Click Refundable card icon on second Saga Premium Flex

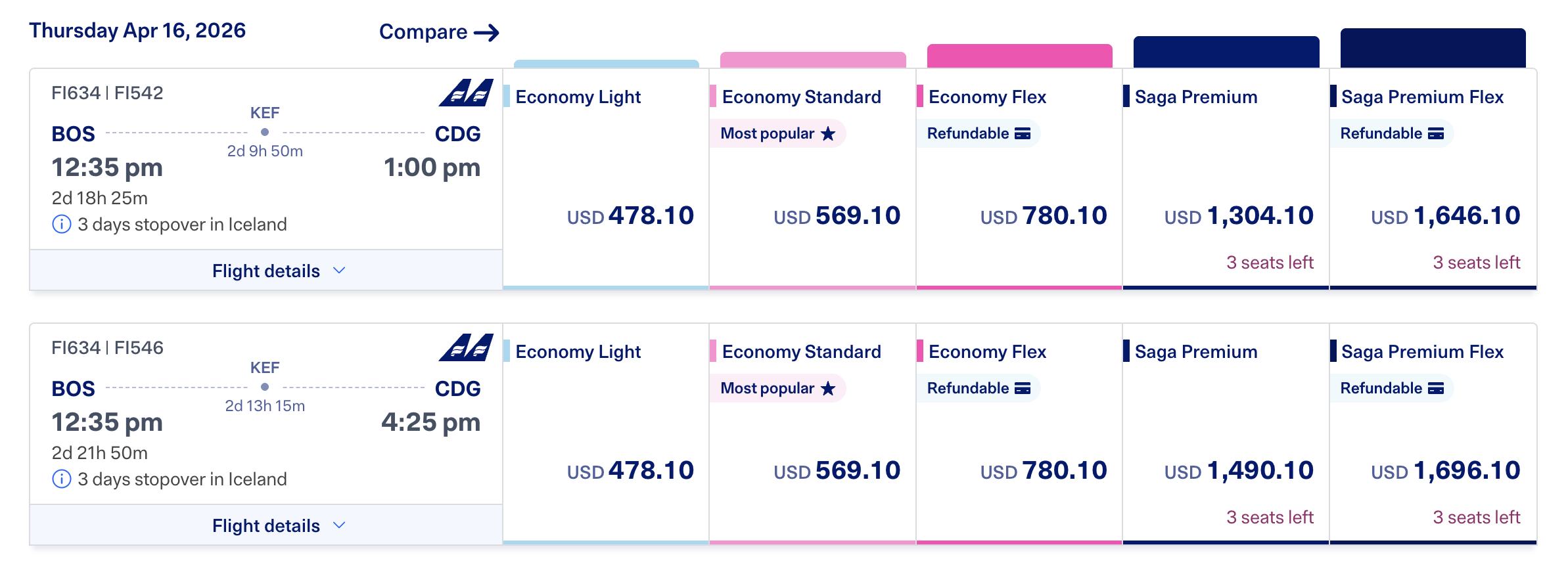(1436, 389)
